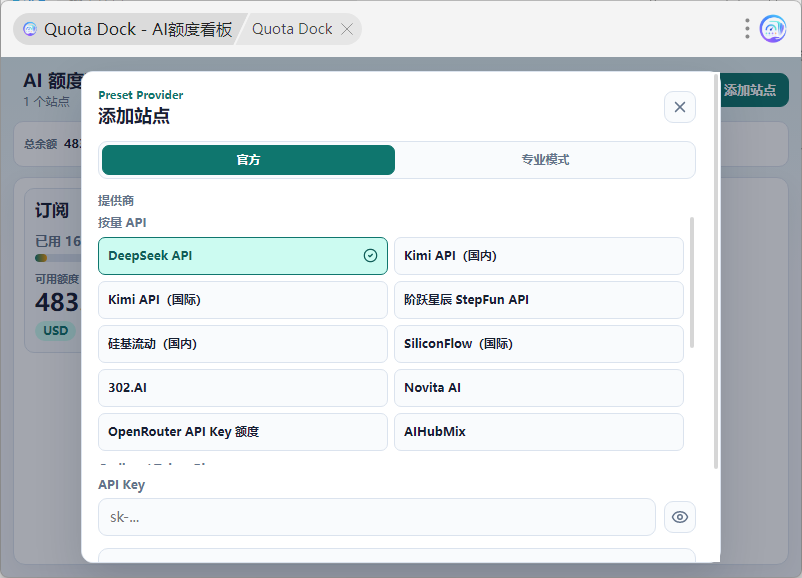Select OpenRouter API Key 额度 provider
The height and width of the screenshot is (578, 802).
point(242,432)
